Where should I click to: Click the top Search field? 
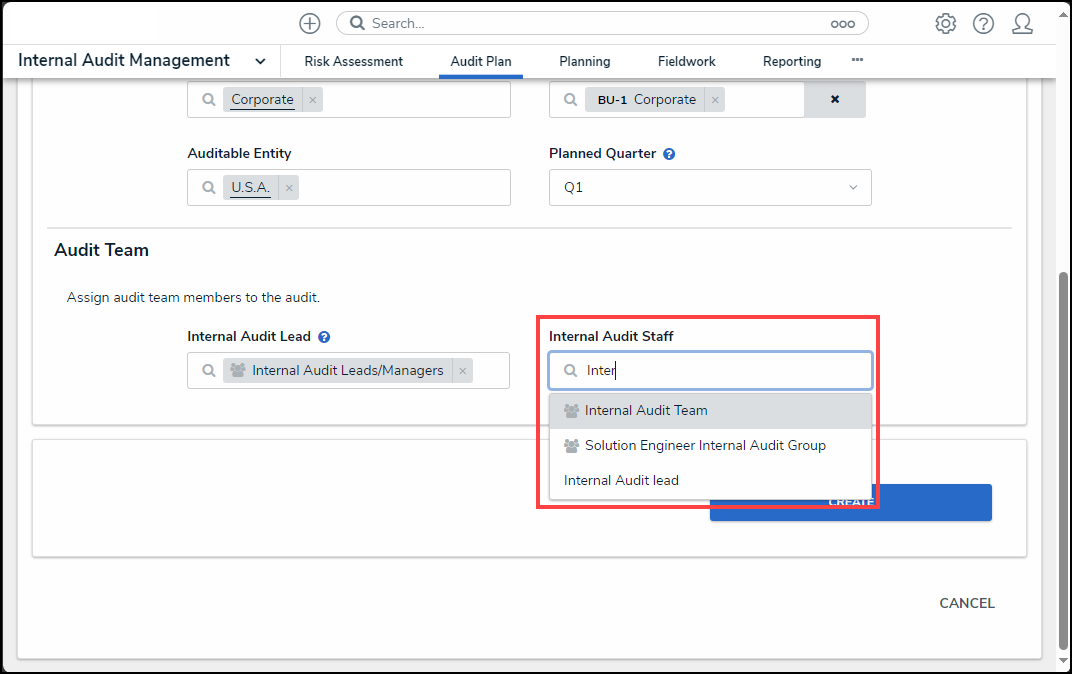[x=600, y=23]
